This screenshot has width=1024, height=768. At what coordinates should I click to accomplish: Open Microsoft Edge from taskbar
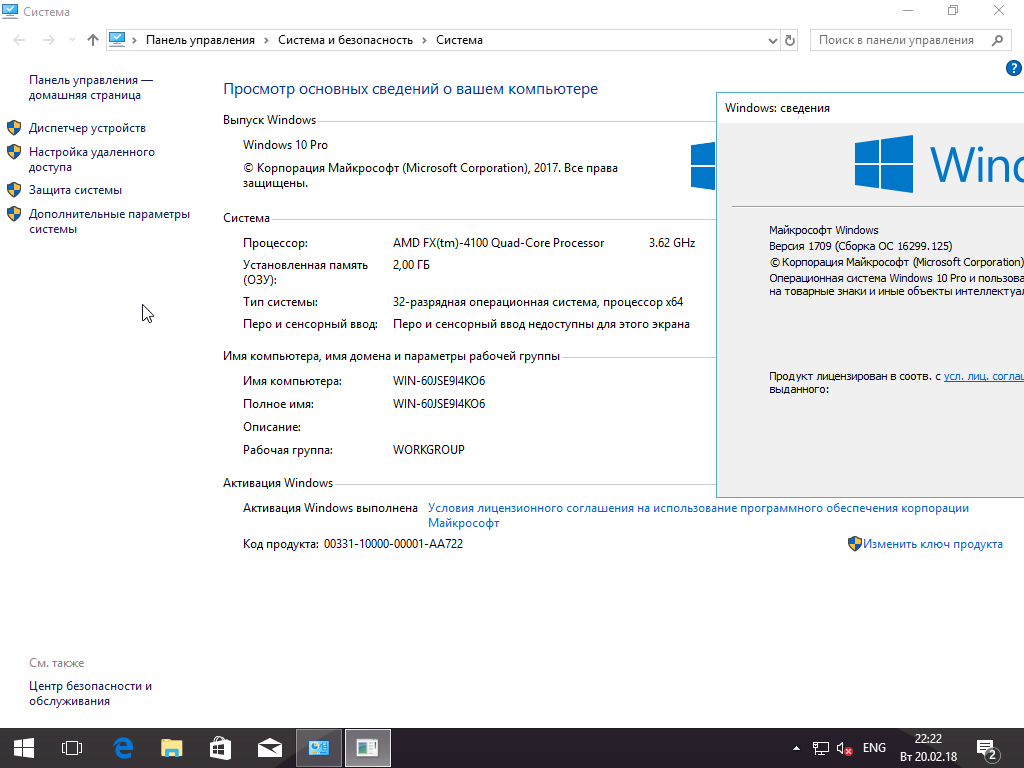pos(123,747)
